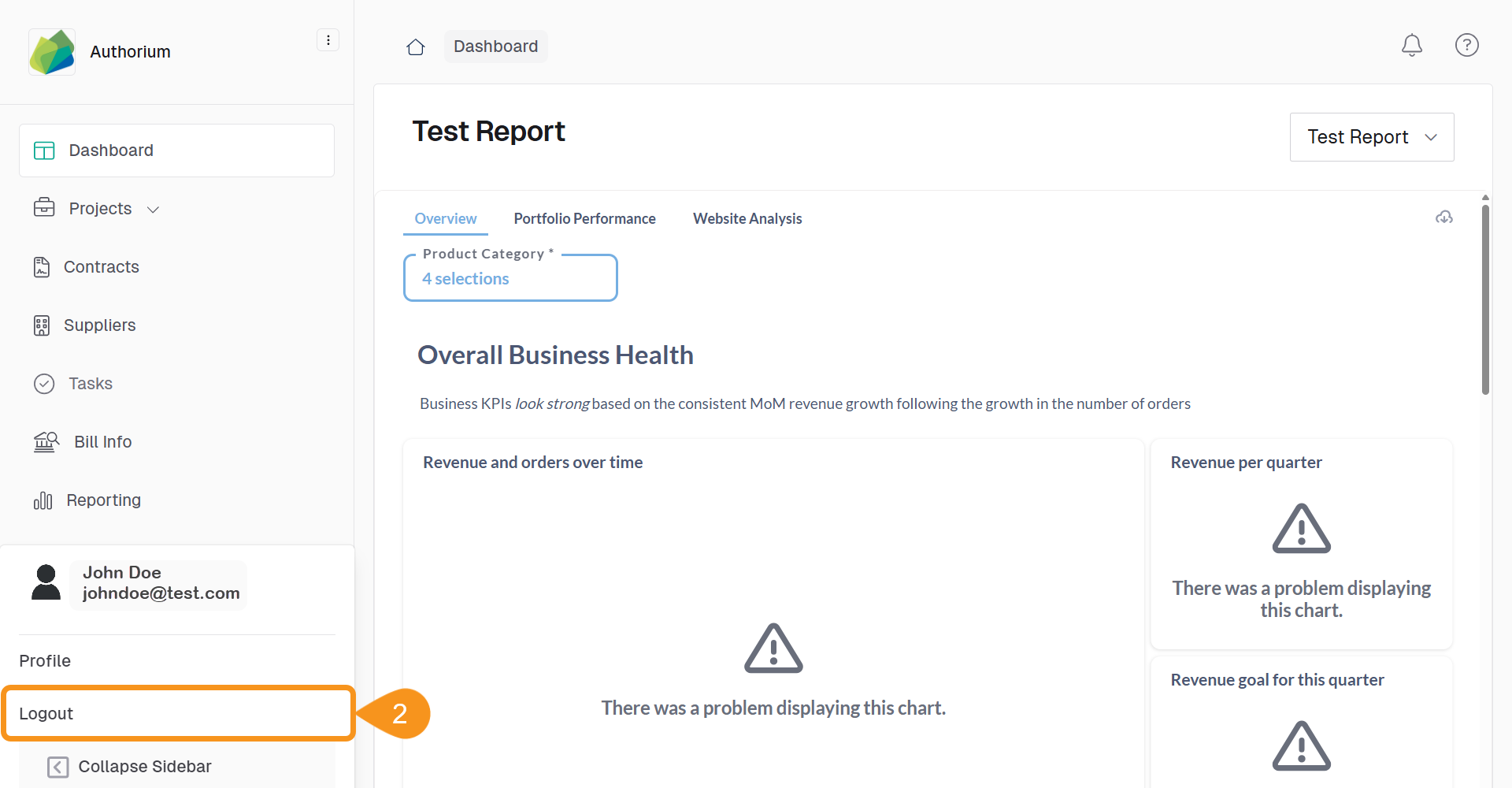
Task: Click the Logout option
Action: 177,713
